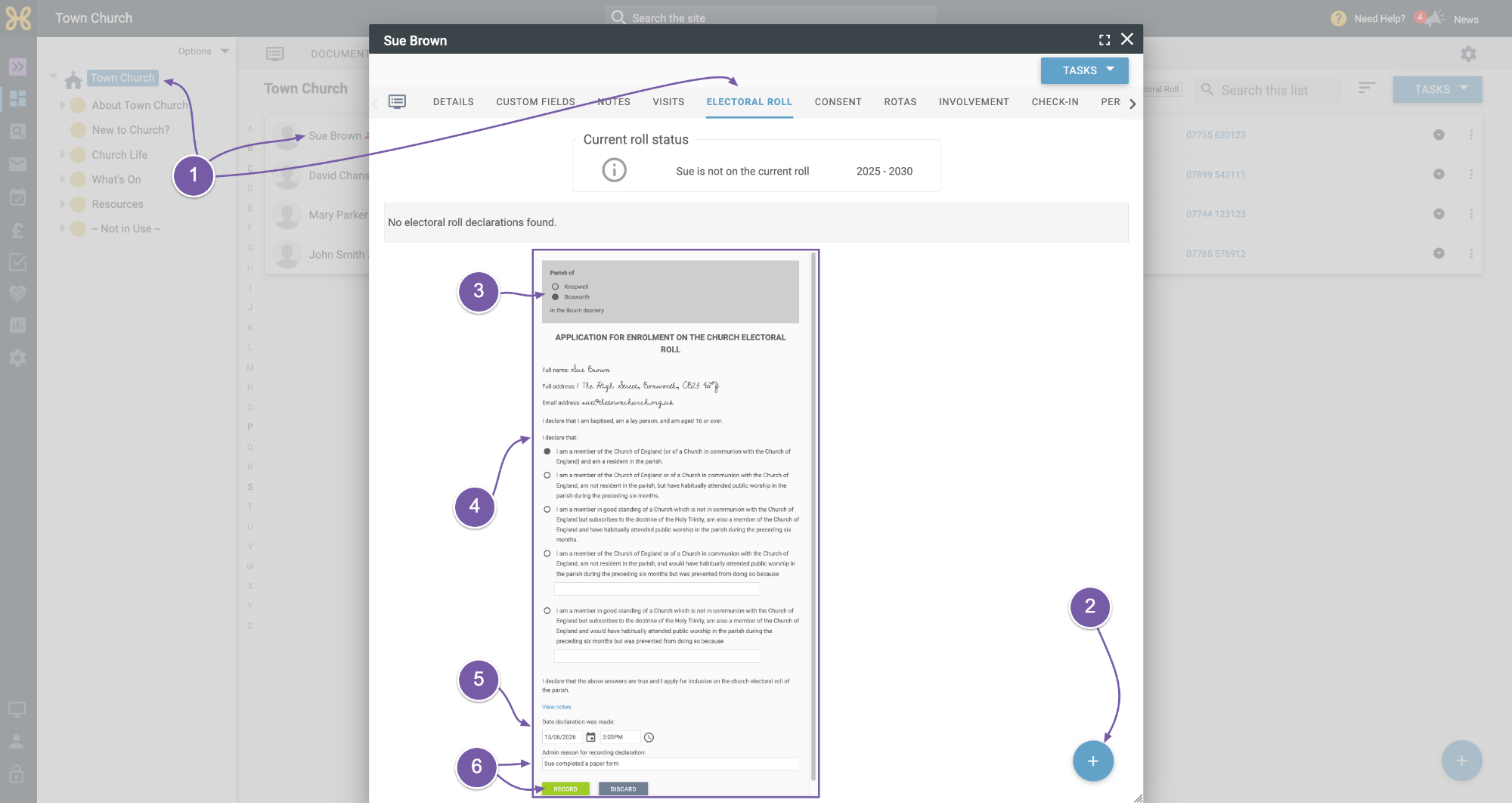Image resolution: width=1512 pixels, height=803 pixels.
Task: Focus the Search this list field
Action: 1267,90
